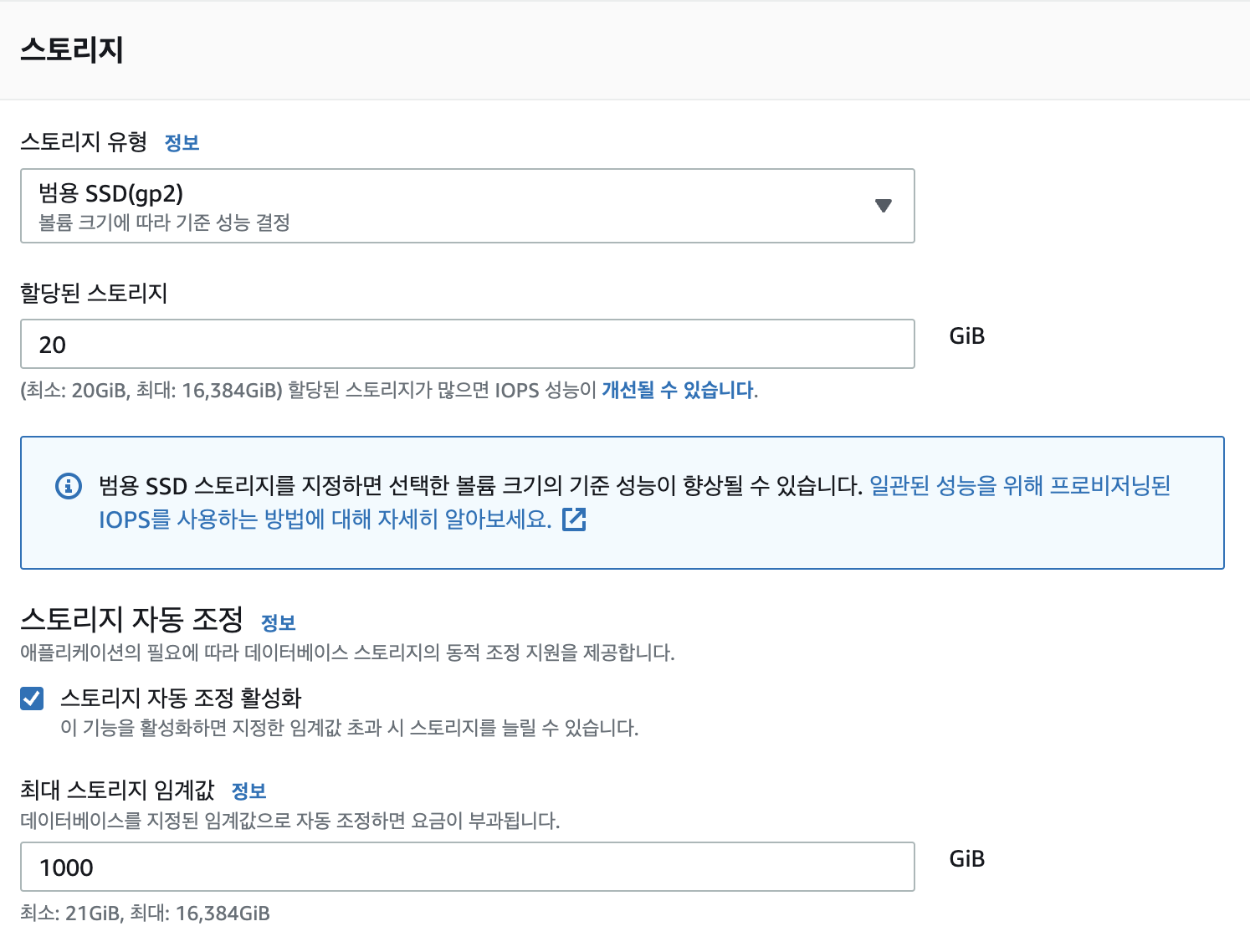Click the 스토리지 자동 조정 활성화 label text
1250x952 pixels.
pos(181,699)
